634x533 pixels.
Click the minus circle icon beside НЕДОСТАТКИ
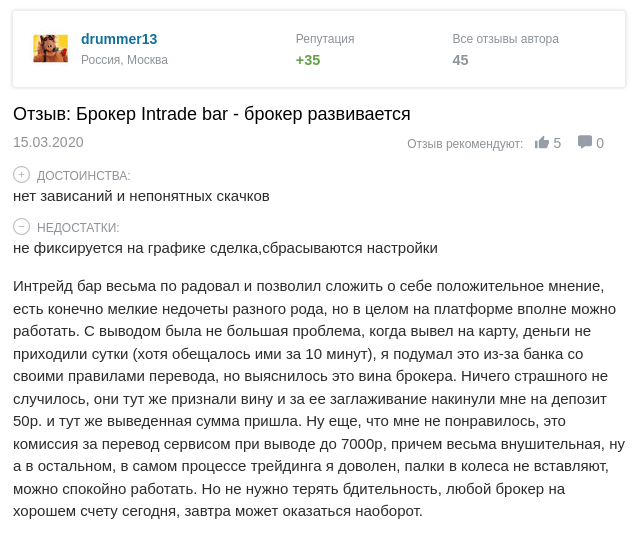click(22, 226)
